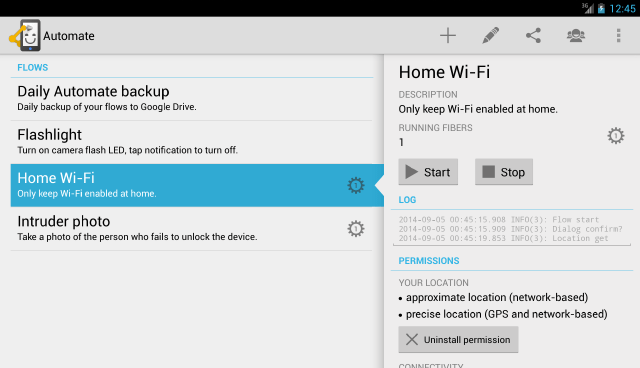
Task: Tap the battery status icon
Action: point(601,9)
